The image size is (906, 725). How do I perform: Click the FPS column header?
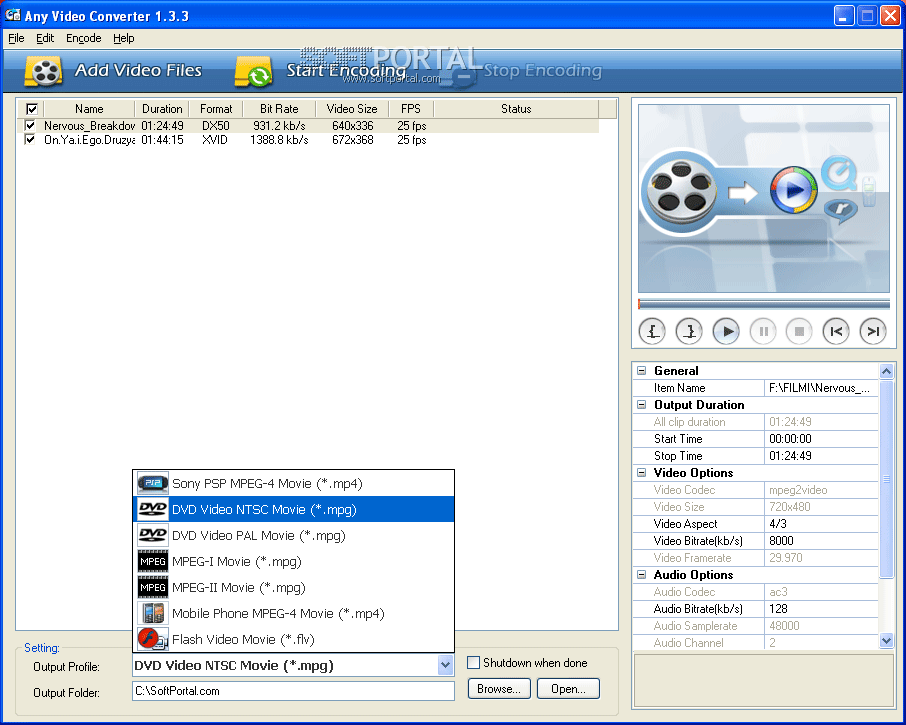click(x=411, y=109)
